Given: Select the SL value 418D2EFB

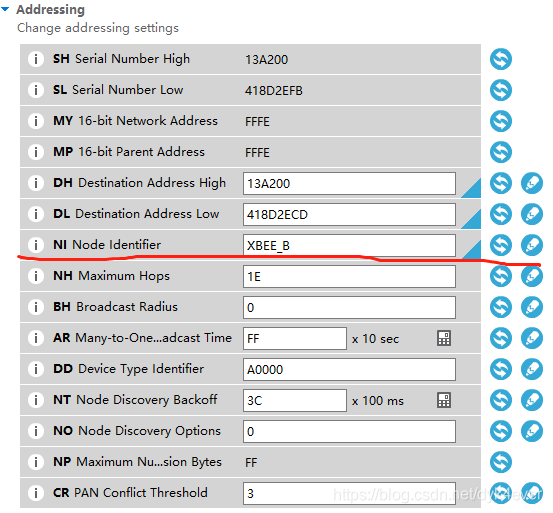Looking at the screenshot, I should point(274,91).
